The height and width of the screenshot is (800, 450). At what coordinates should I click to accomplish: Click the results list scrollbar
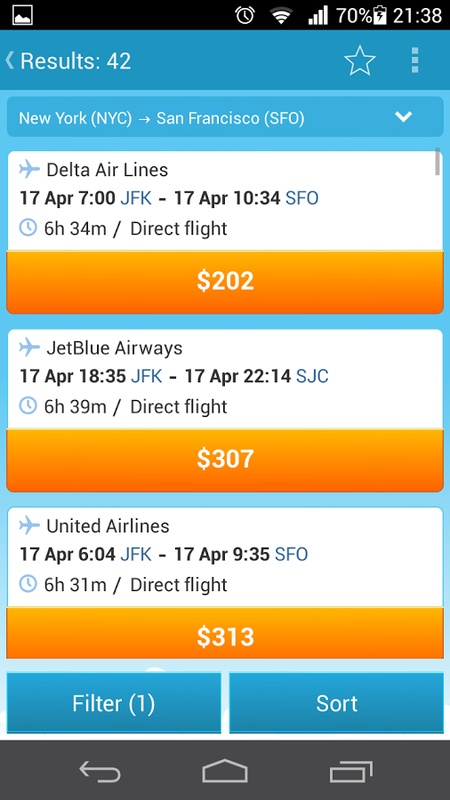click(437, 162)
